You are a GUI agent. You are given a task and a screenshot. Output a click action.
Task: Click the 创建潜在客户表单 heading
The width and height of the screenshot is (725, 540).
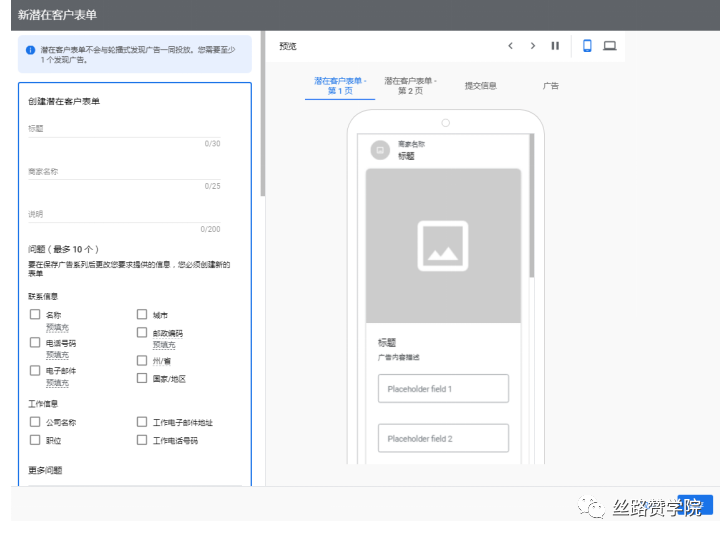coord(64,102)
